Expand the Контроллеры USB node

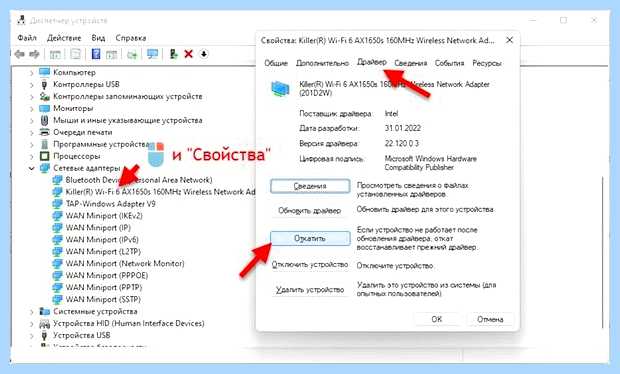click(x=32, y=85)
